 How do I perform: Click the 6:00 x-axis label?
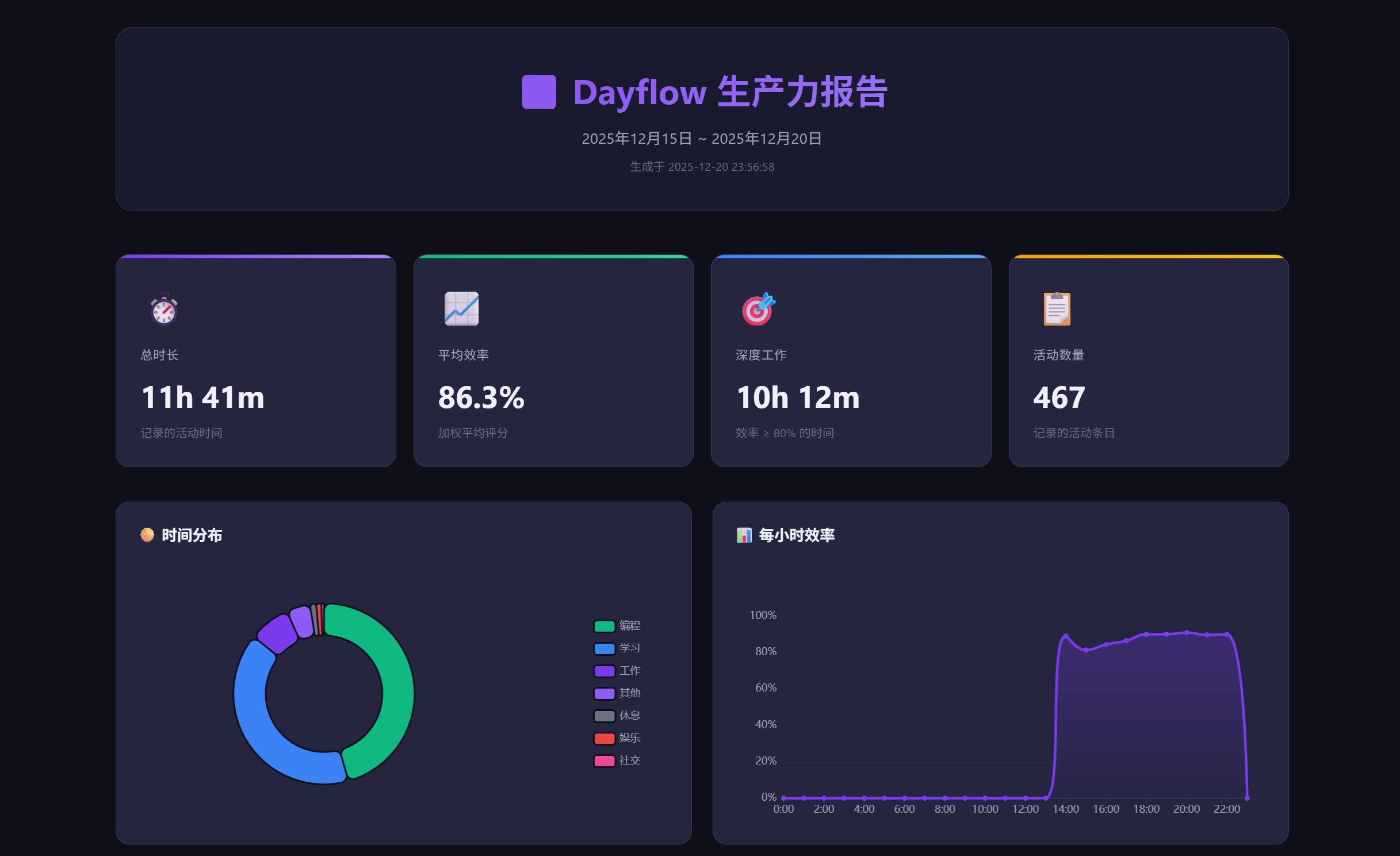pos(904,809)
